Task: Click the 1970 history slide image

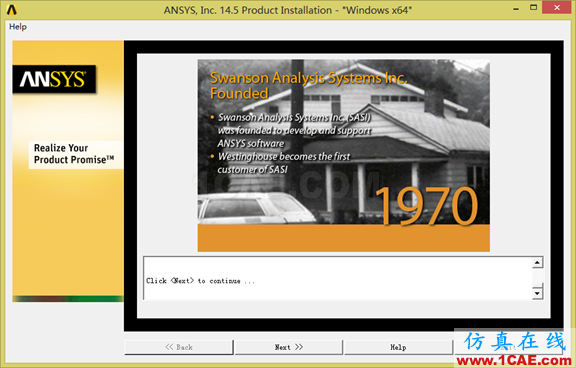Action: [x=343, y=155]
